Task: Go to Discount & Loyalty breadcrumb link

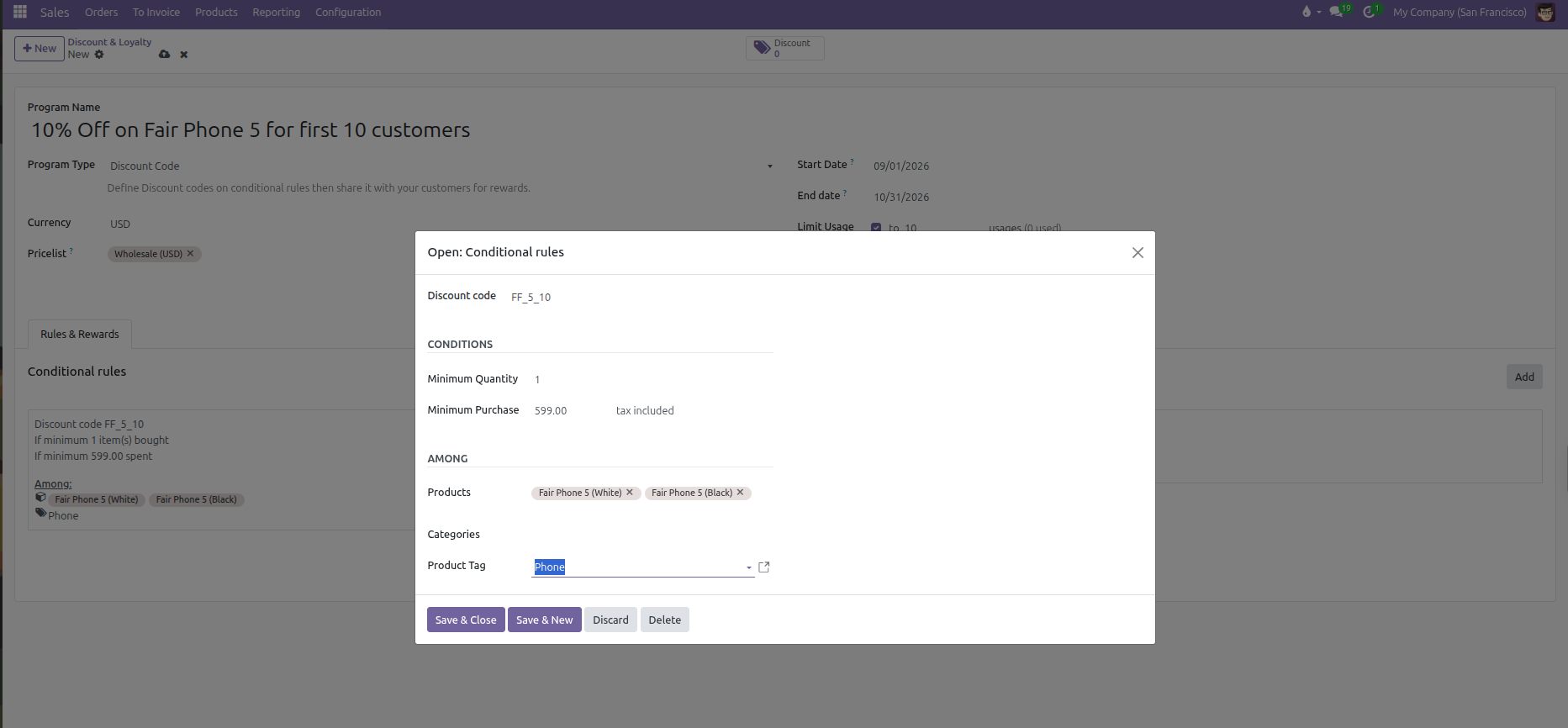Action: point(109,42)
